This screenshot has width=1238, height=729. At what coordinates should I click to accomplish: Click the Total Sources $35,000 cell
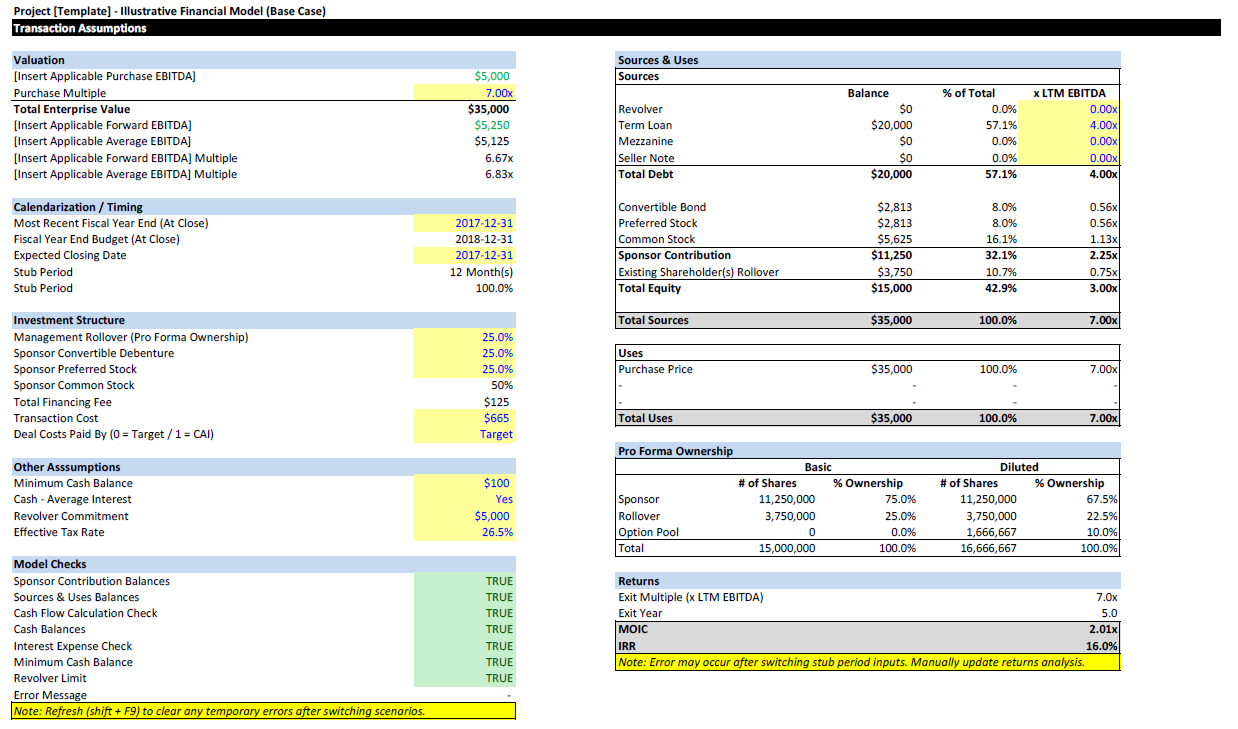coord(891,321)
